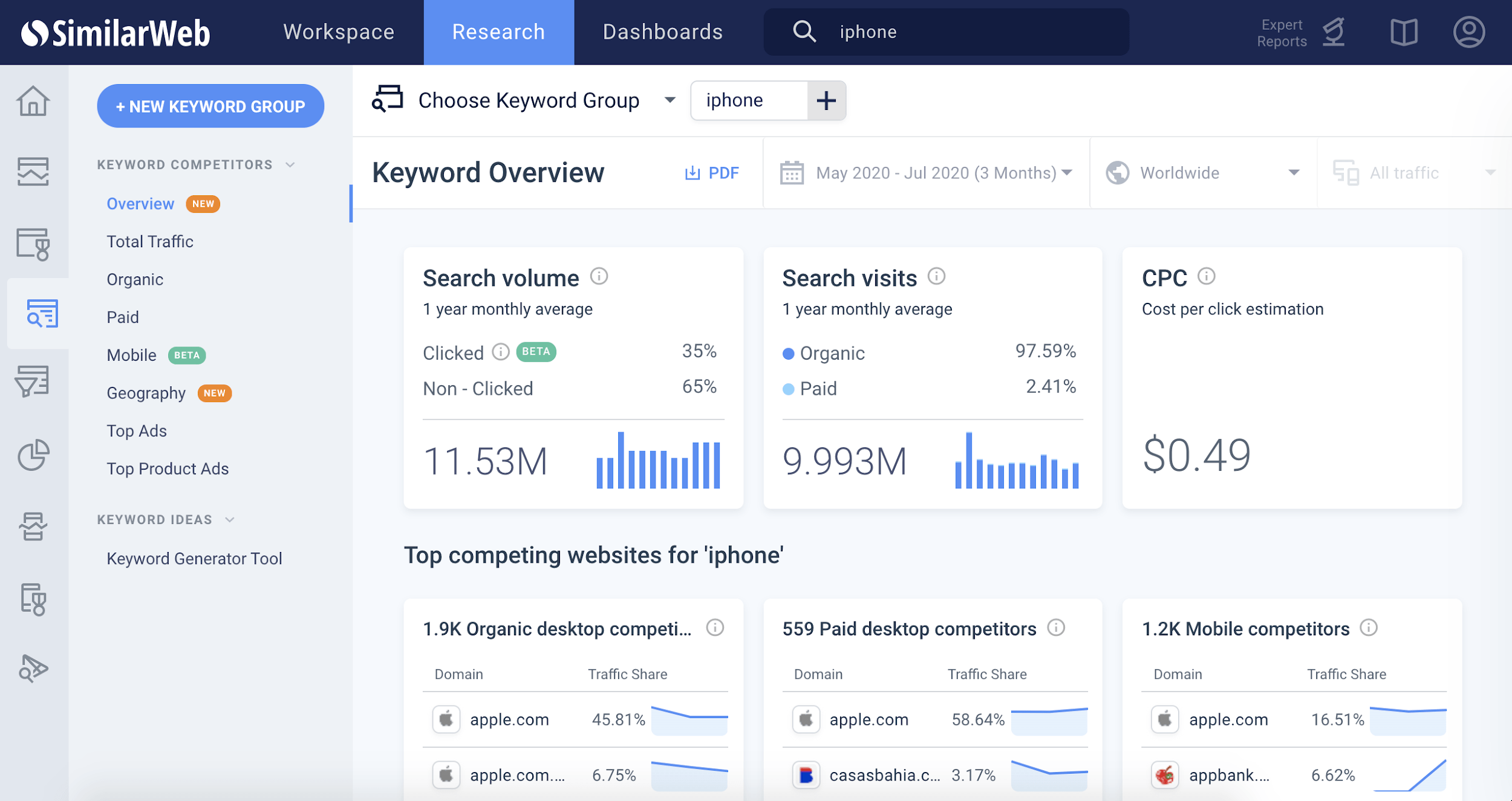The height and width of the screenshot is (801, 1512).
Task: Click the devices icon by All traffic
Action: tap(1346, 173)
